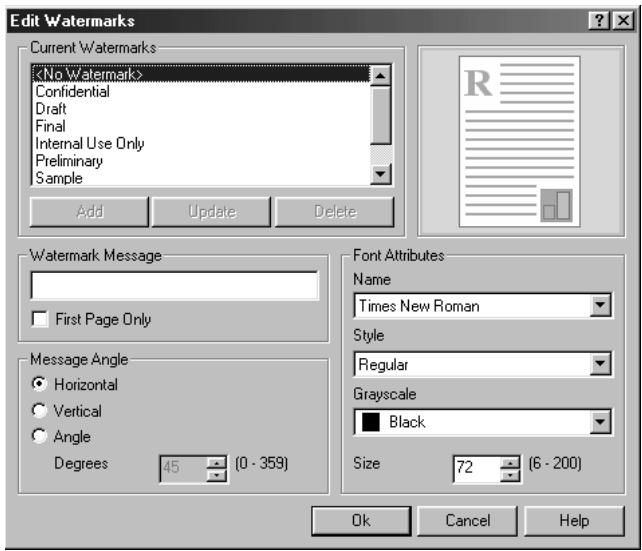
Task: Click the font Size value field
Action: [477, 468]
